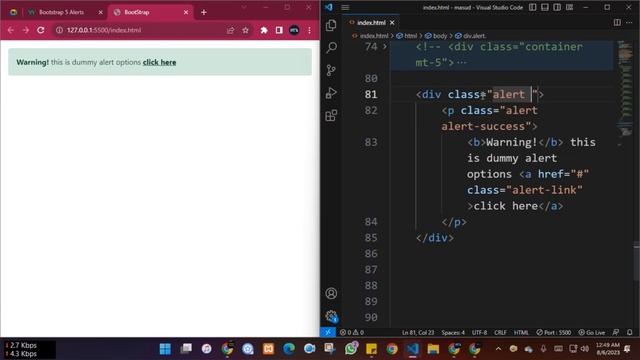The image size is (640, 360).
Task: Open the Manage gear menu in VS Code
Action: pos(331,316)
